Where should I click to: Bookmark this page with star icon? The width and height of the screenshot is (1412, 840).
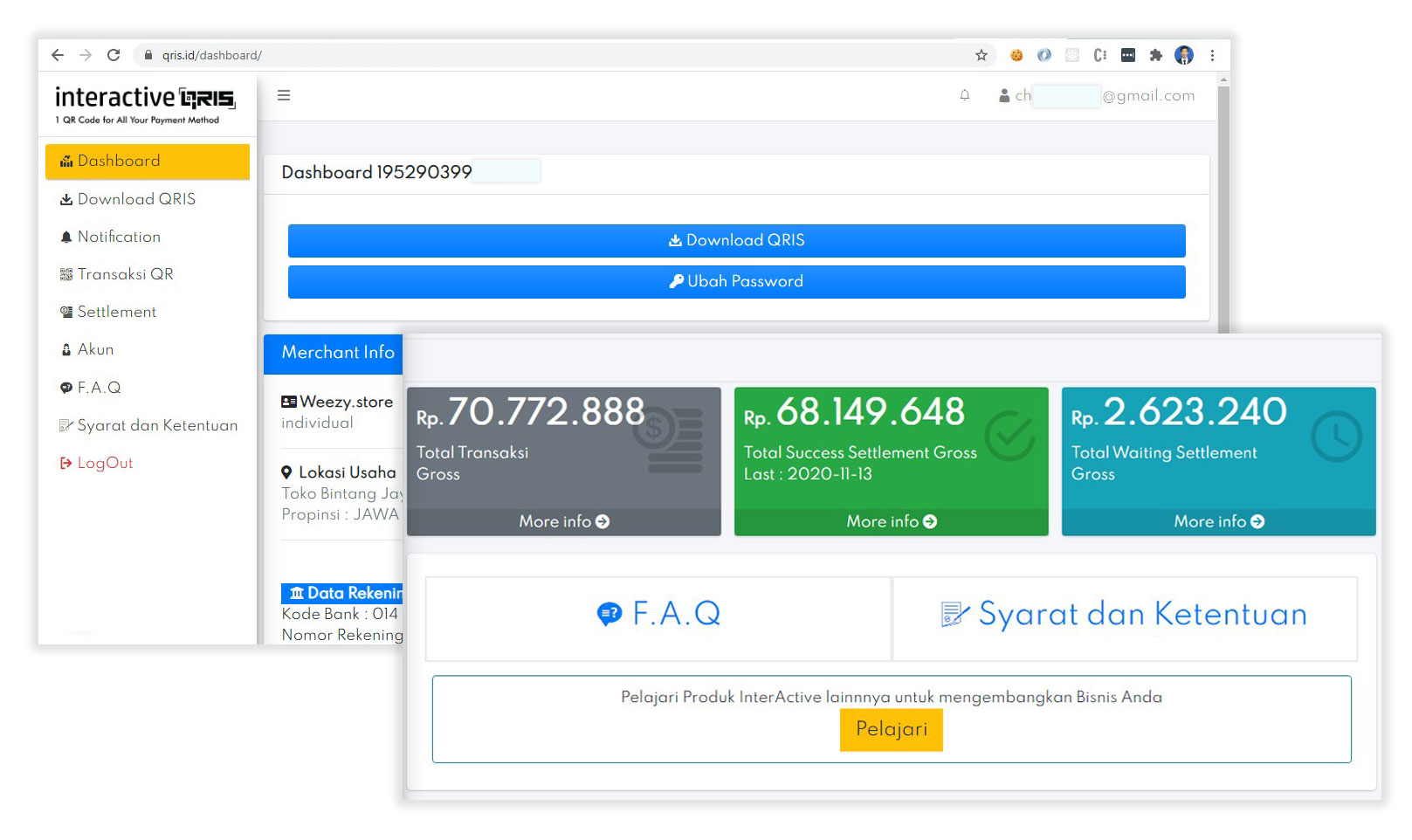tap(982, 55)
